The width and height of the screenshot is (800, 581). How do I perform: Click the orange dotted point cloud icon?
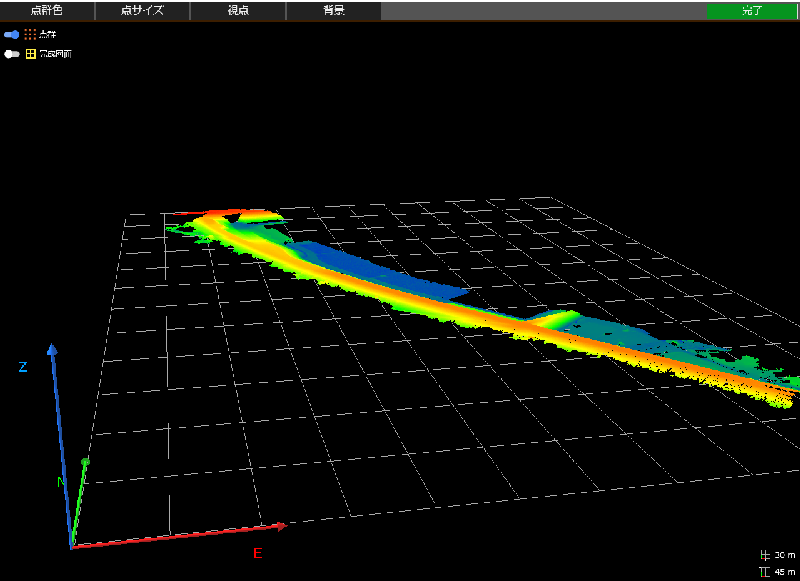click(30, 34)
